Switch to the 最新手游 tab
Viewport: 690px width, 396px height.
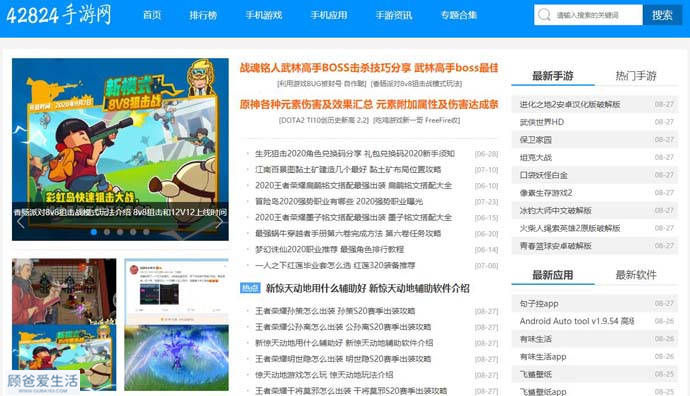(553, 76)
